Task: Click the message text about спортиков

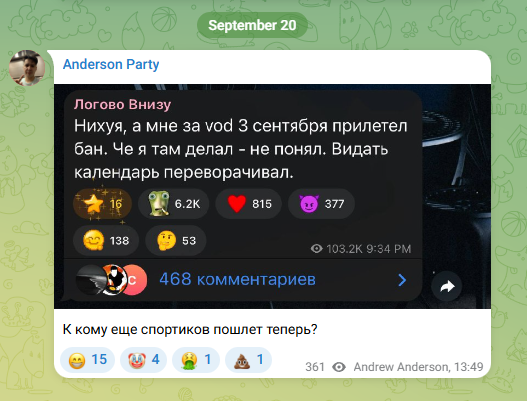Action: click(x=190, y=329)
